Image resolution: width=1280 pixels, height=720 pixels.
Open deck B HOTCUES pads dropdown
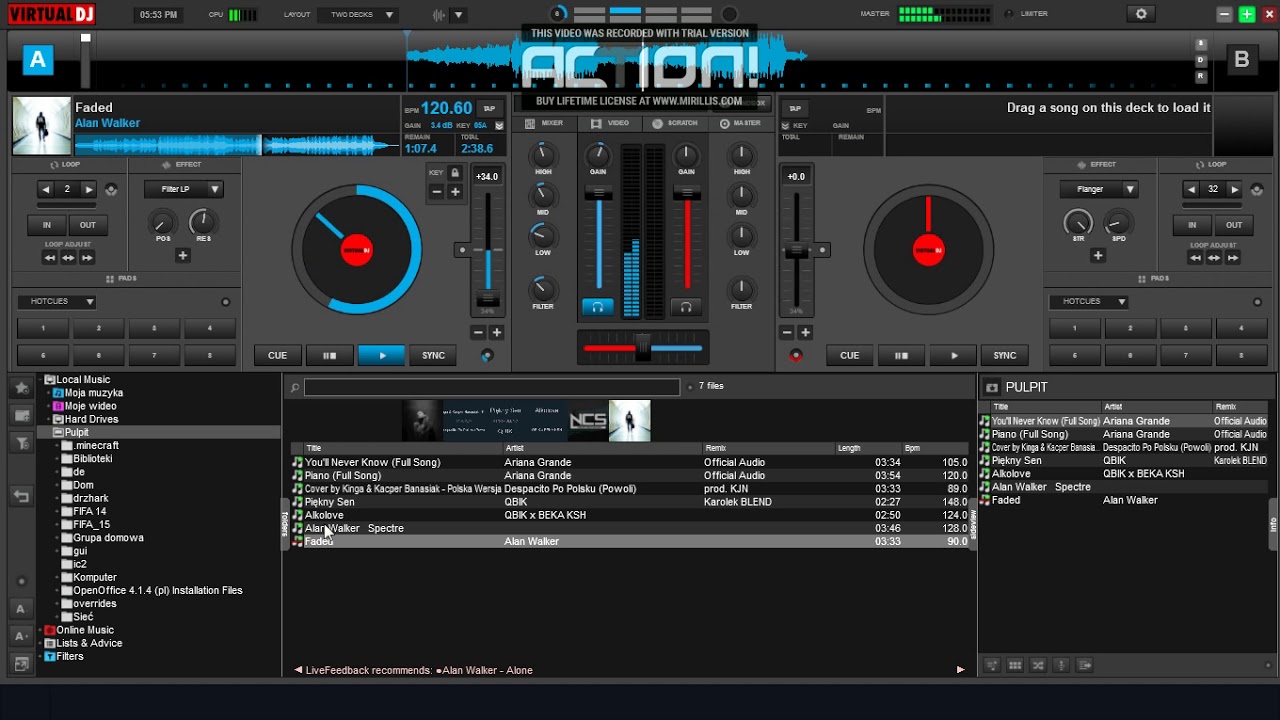point(1089,301)
